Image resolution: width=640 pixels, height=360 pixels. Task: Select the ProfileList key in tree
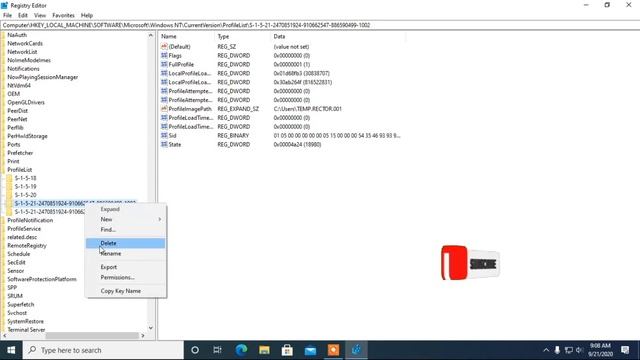(x=19, y=170)
